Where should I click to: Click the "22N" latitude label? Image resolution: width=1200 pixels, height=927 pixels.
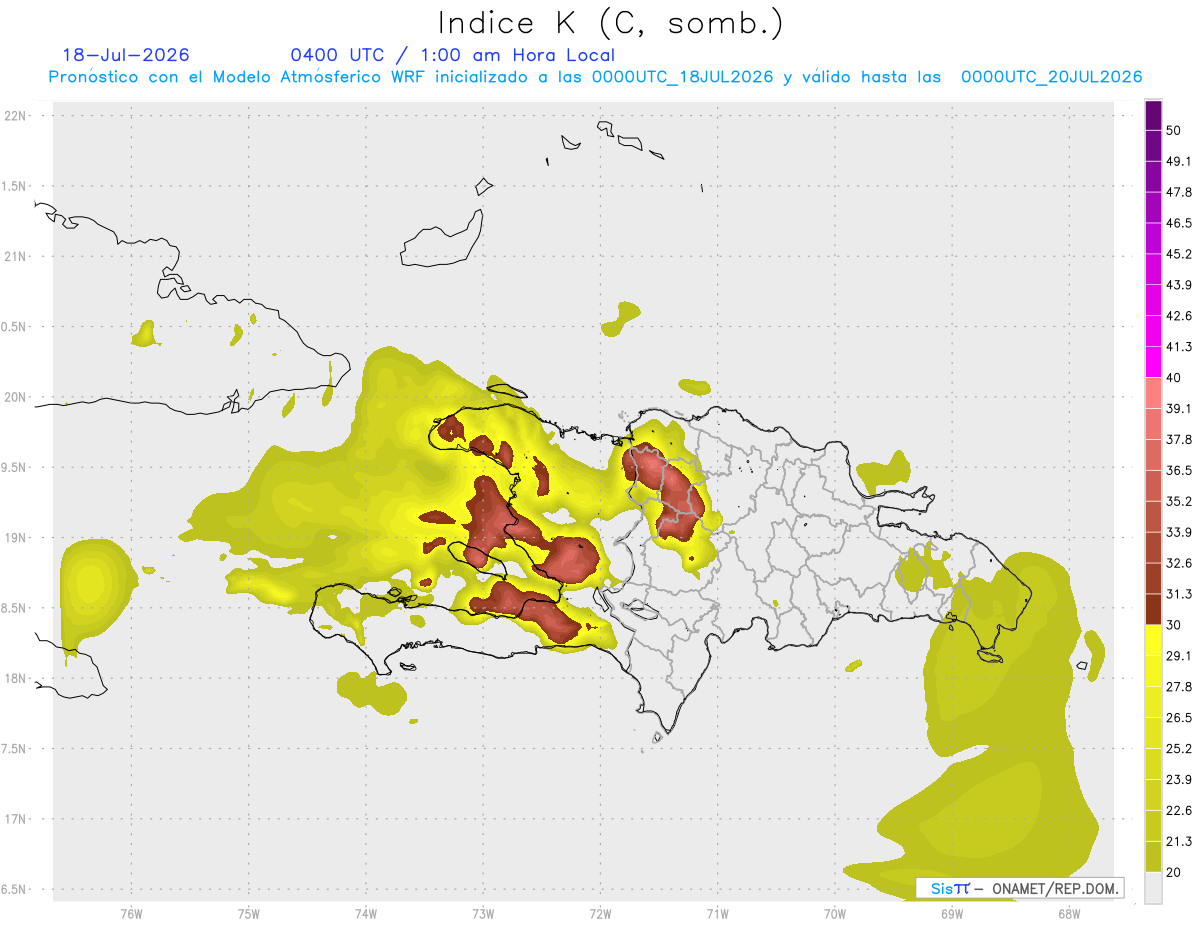pyautogui.click(x=17, y=115)
